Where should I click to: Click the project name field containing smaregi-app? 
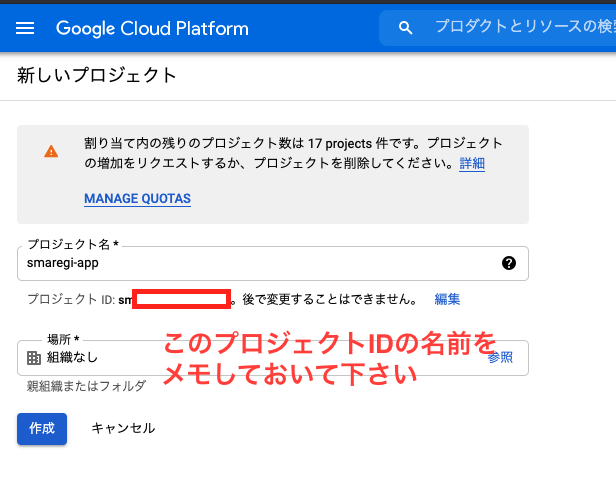tap(273, 263)
